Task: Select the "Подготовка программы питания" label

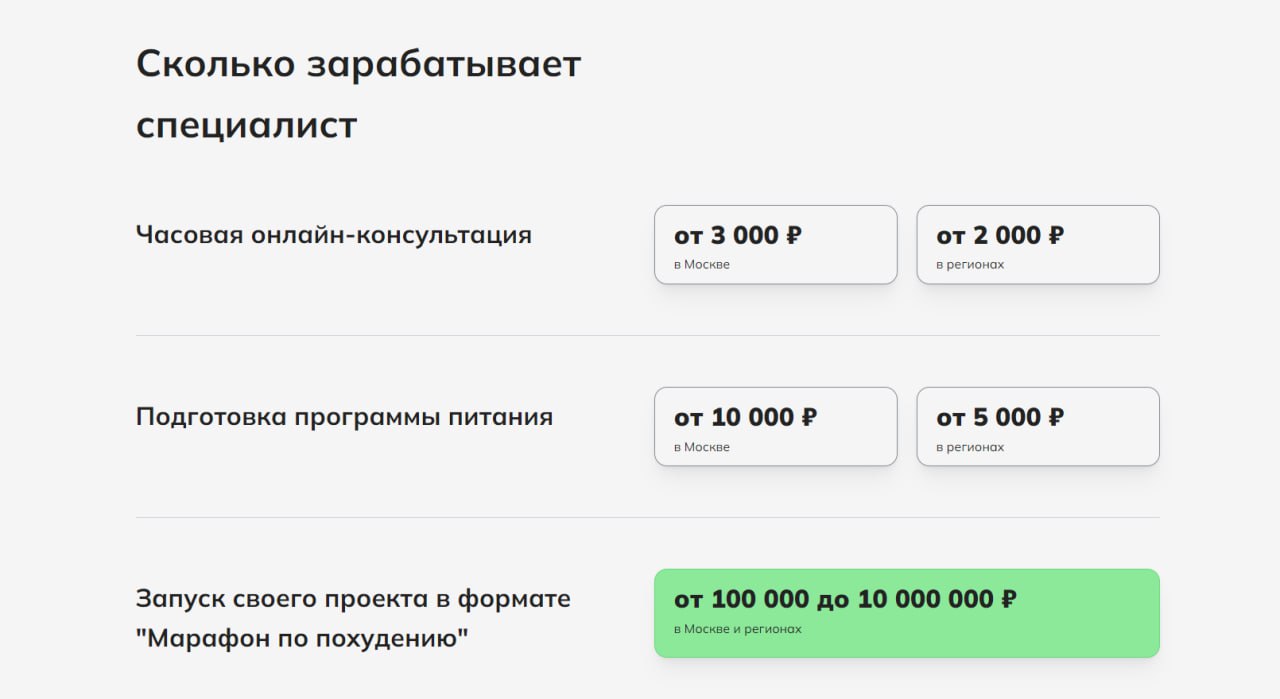Action: tap(344, 417)
